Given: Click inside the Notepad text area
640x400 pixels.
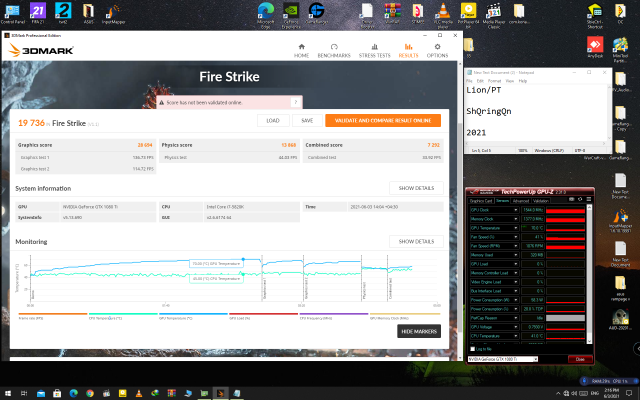Looking at the screenshot, I should (530, 120).
